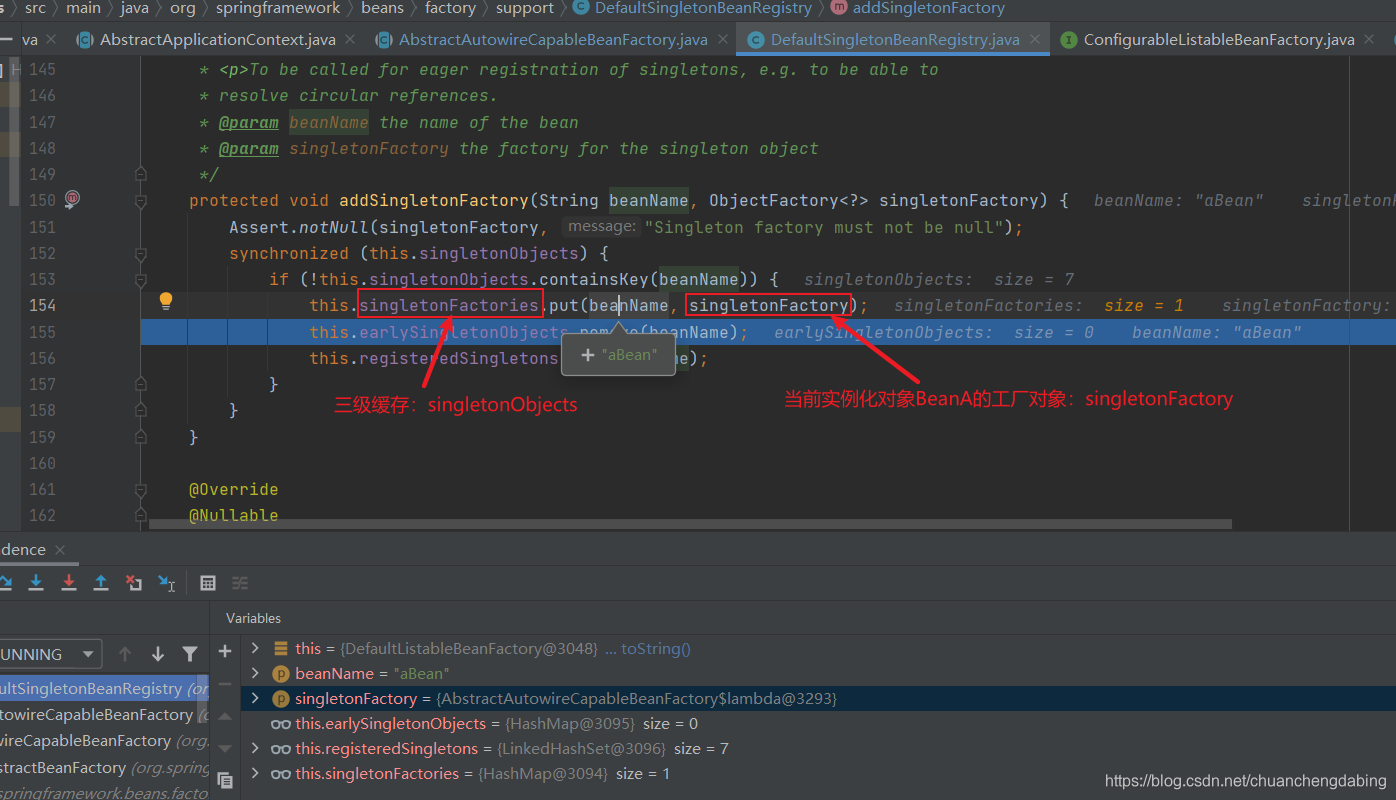Image resolution: width=1396 pixels, height=800 pixels.
Task: Click line number 155 in the gutter
Action: (42, 332)
